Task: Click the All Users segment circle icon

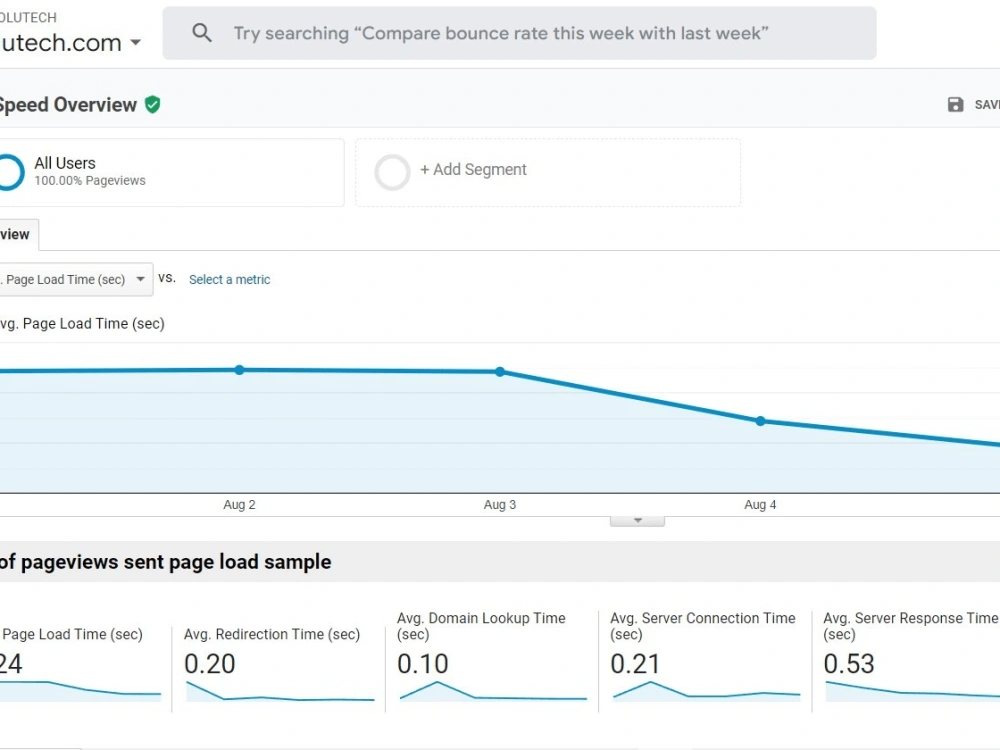Action: pyautogui.click(x=10, y=171)
